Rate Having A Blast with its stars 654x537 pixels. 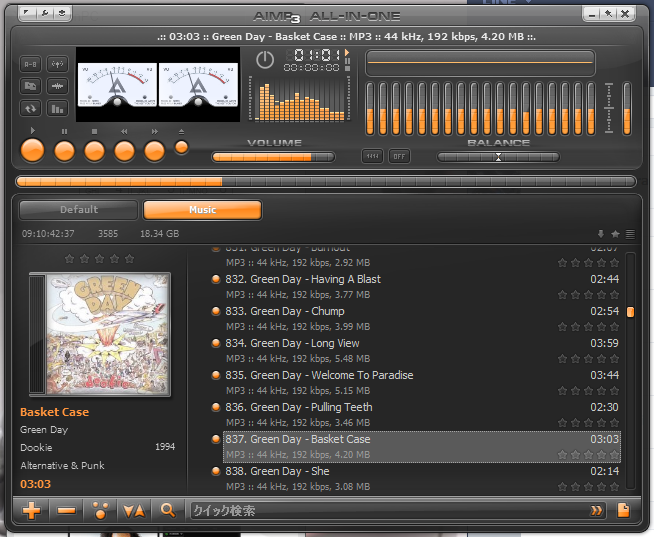pos(589,295)
